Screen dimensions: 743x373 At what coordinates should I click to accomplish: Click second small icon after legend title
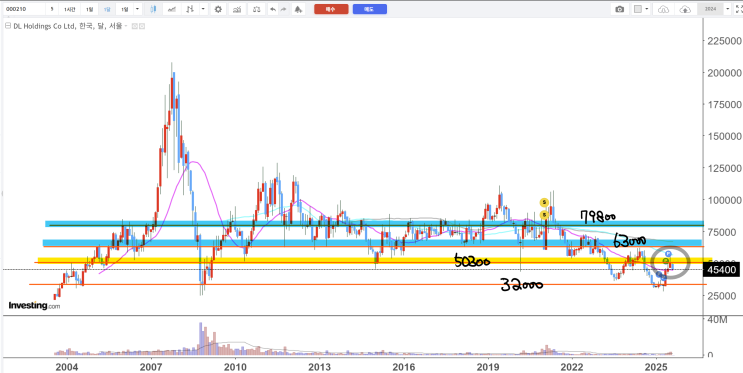click(x=141, y=27)
